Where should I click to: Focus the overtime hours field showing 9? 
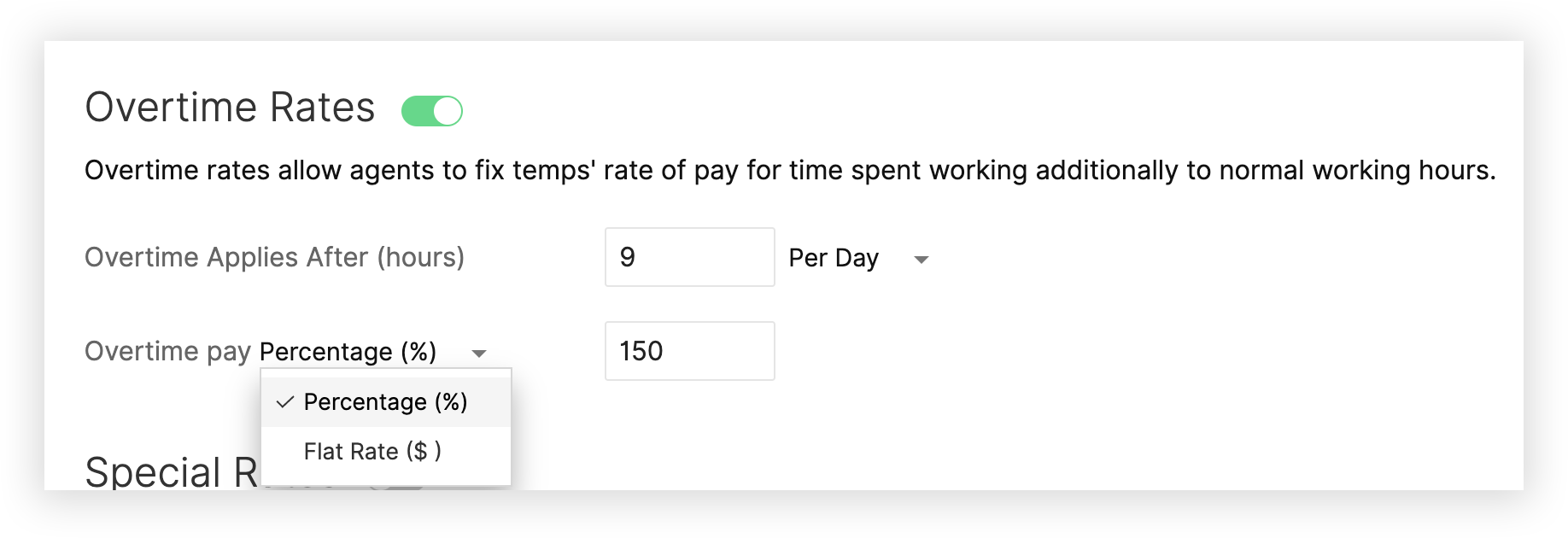689,257
